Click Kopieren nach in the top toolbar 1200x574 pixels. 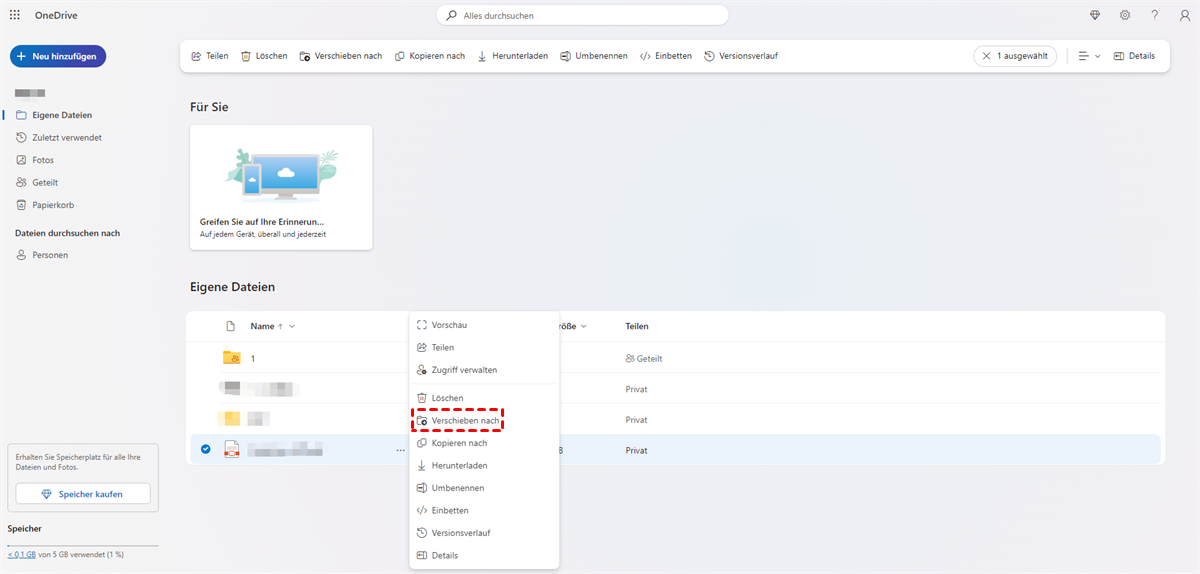[430, 56]
